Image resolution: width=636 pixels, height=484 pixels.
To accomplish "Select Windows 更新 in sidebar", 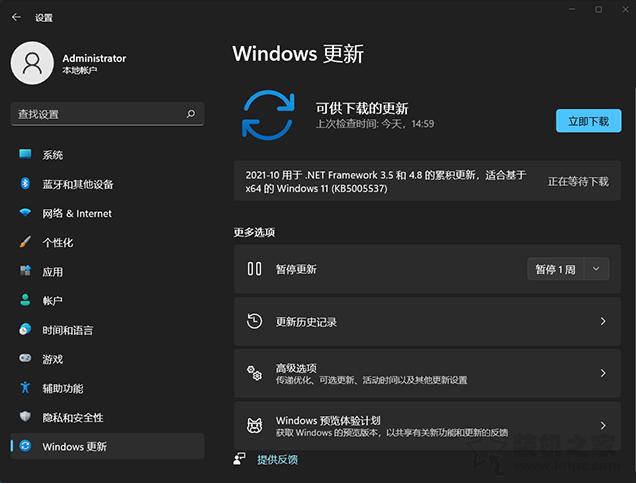I will click(107, 446).
